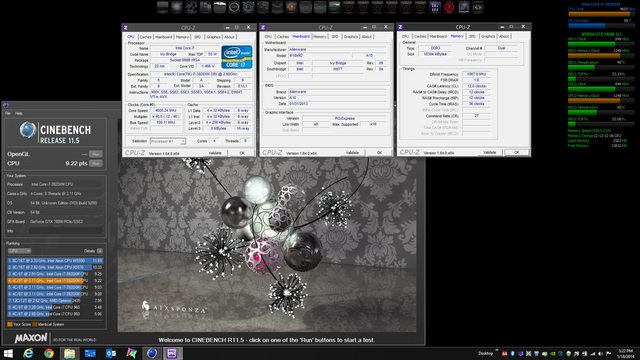Select the highlighted orange ranking entry
This screenshot has height=360, width=640.
tap(55, 280)
